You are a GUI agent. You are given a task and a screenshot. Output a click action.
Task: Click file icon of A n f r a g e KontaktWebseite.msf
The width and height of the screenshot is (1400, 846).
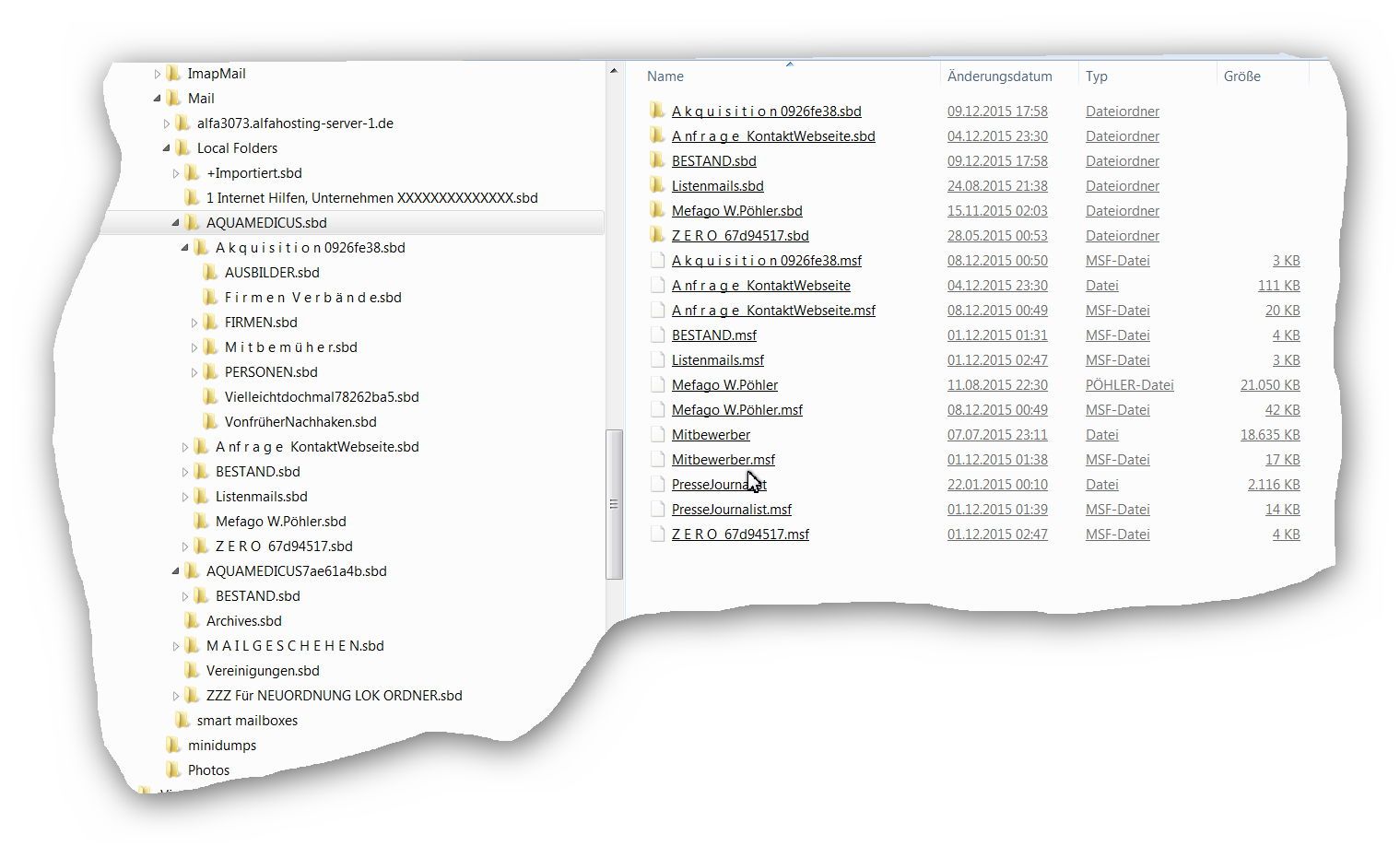[657, 310]
